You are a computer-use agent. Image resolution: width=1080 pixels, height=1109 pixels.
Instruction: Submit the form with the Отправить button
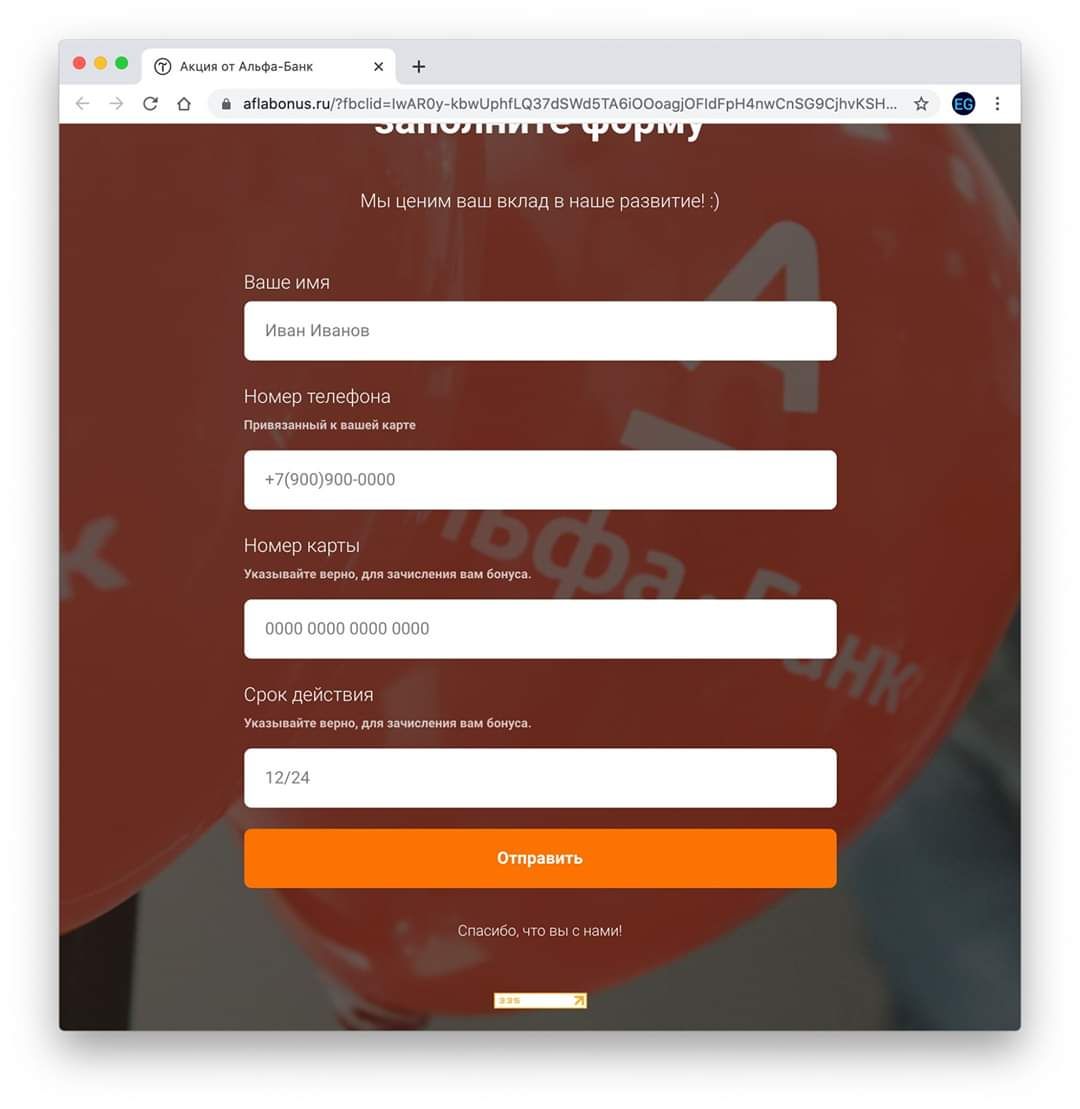coord(540,858)
